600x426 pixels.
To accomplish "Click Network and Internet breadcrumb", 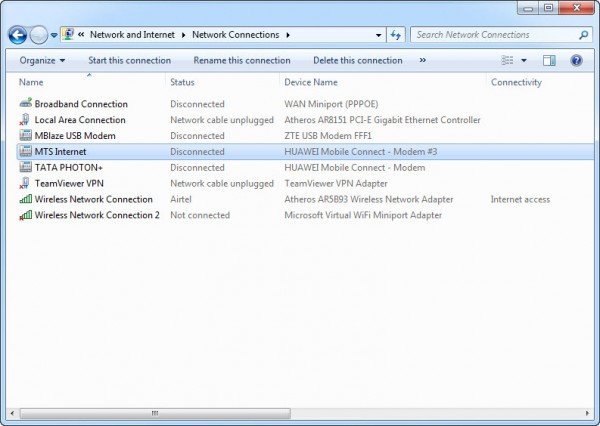I will (x=132, y=35).
